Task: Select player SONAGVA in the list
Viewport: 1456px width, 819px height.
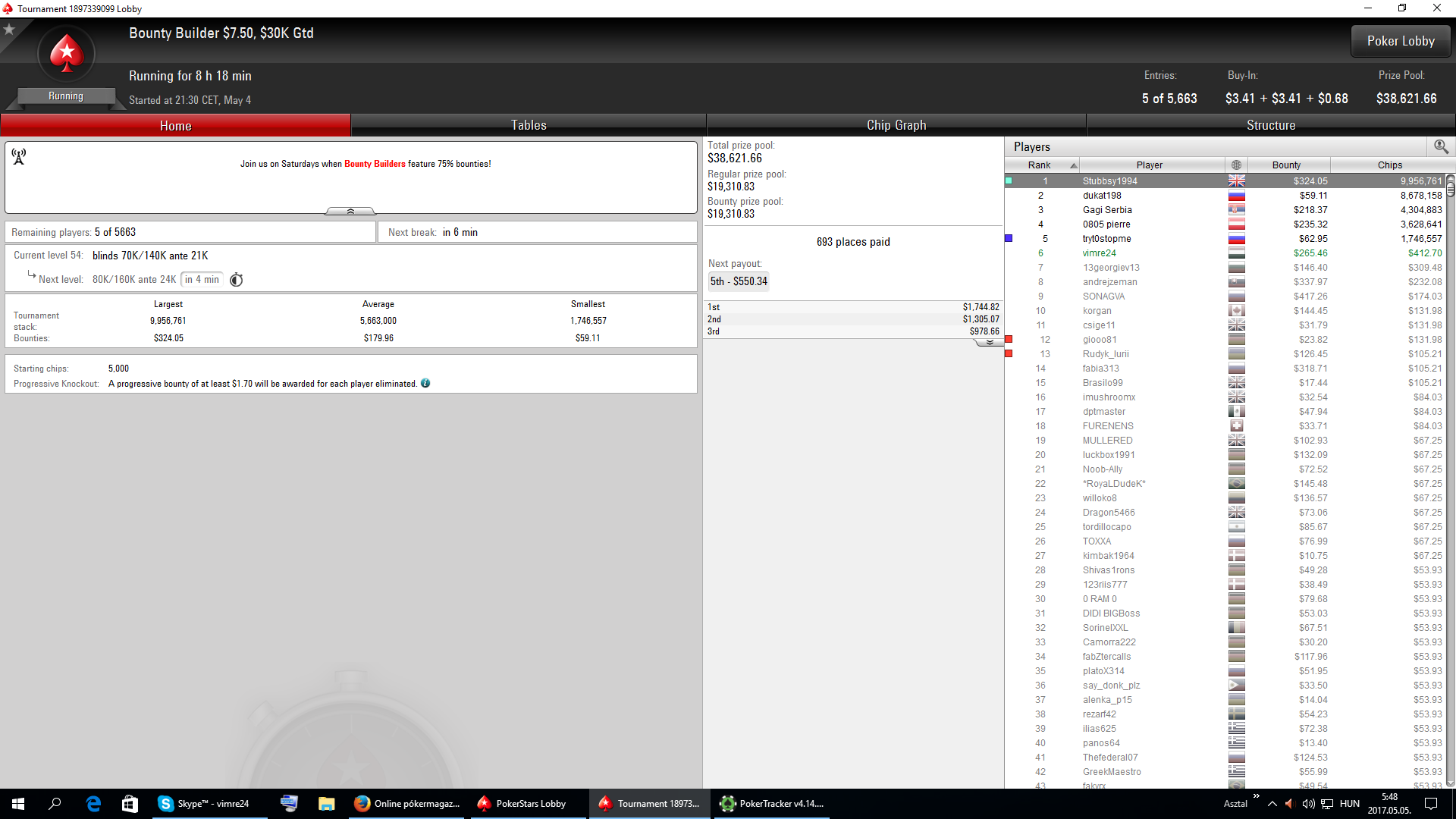Action: click(x=1225, y=297)
